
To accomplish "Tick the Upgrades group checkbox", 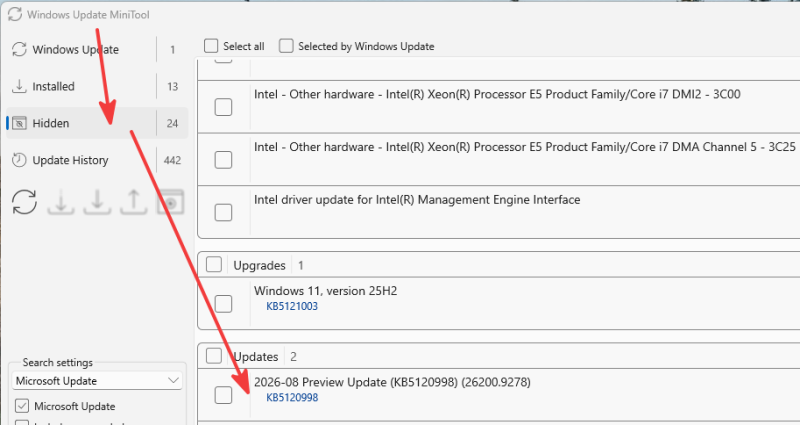I will tap(214, 264).
